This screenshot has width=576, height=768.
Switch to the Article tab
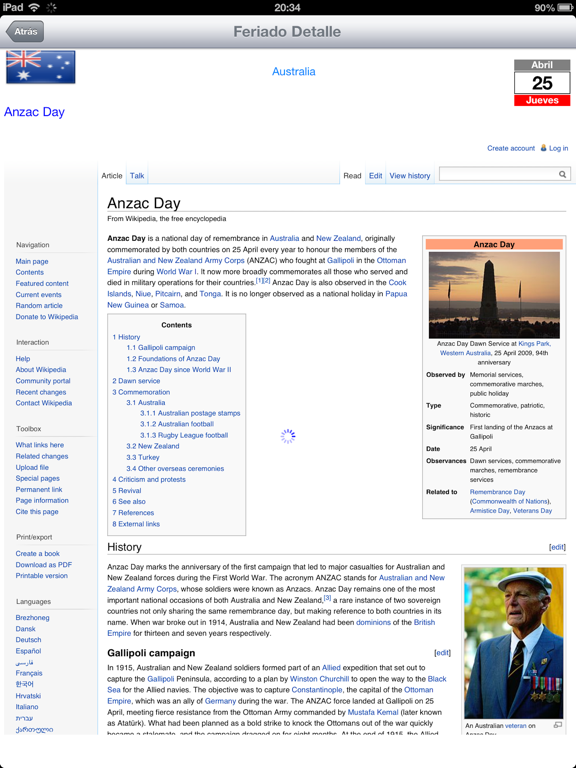pyautogui.click(x=112, y=175)
